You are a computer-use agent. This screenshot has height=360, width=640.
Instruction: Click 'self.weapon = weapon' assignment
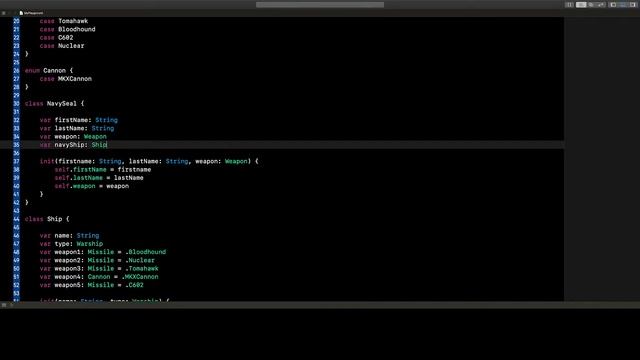[x=92, y=186]
